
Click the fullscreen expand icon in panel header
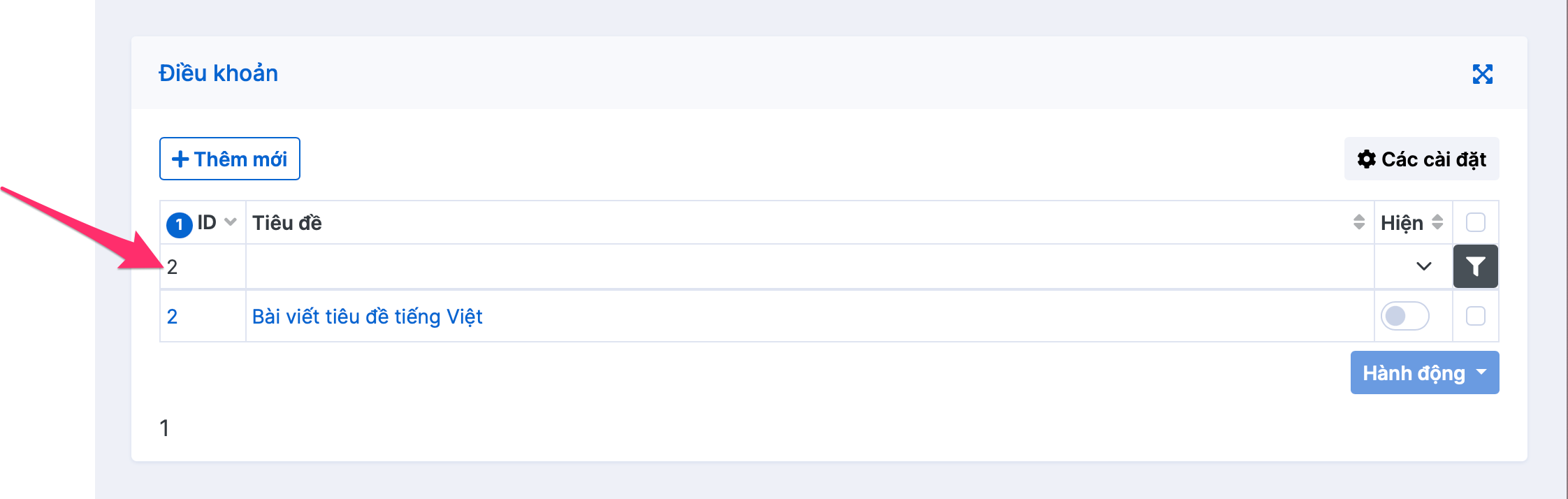click(x=1482, y=74)
